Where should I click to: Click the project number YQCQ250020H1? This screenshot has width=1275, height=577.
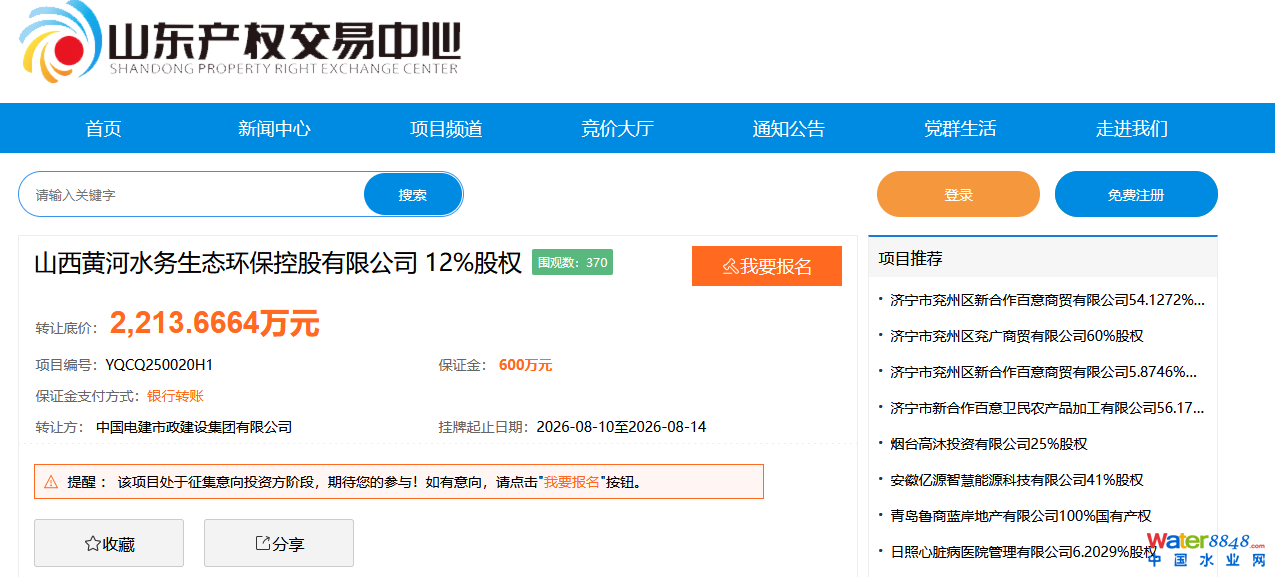click(159, 365)
